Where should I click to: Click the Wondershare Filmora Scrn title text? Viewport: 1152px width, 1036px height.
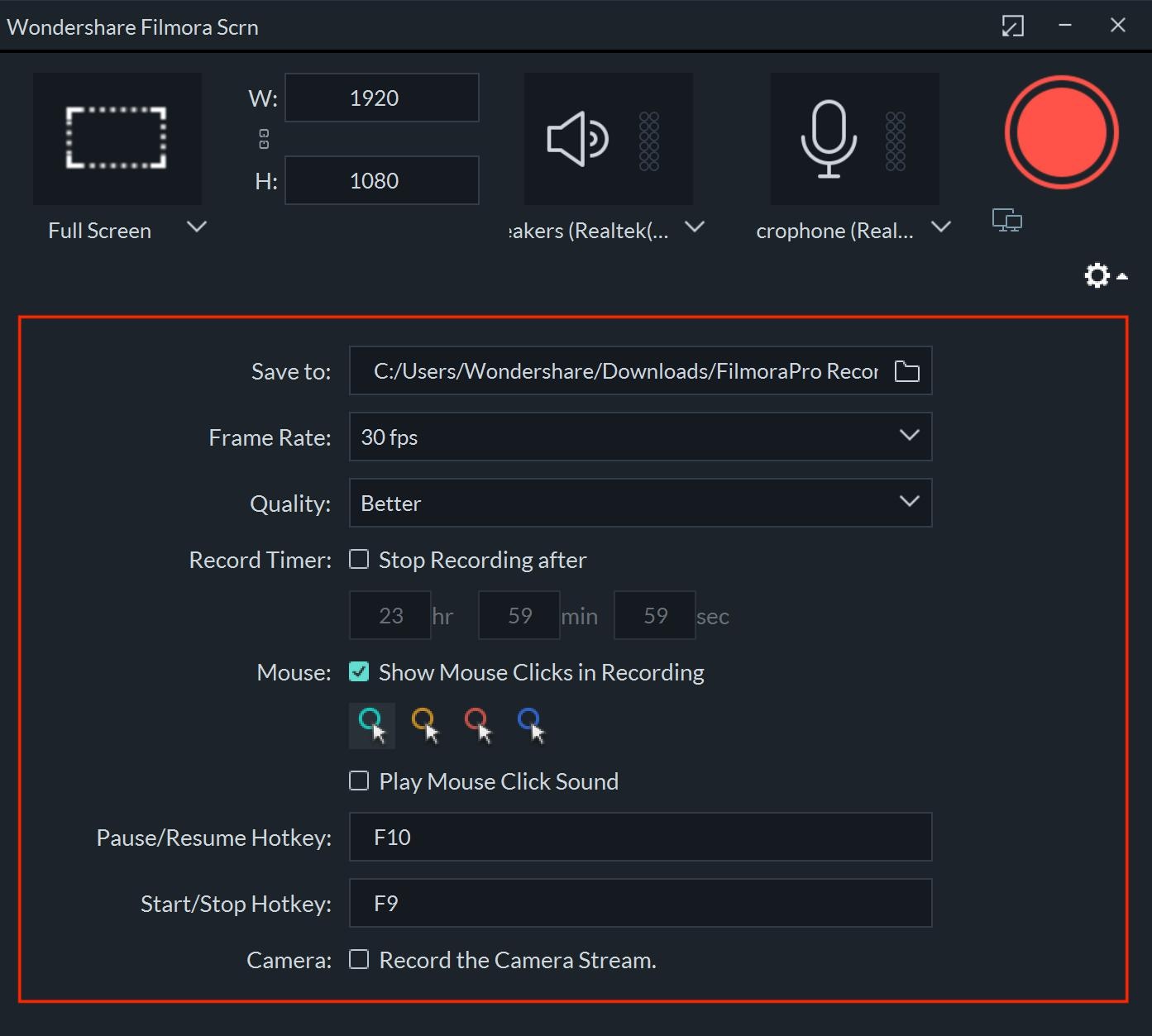(132, 27)
